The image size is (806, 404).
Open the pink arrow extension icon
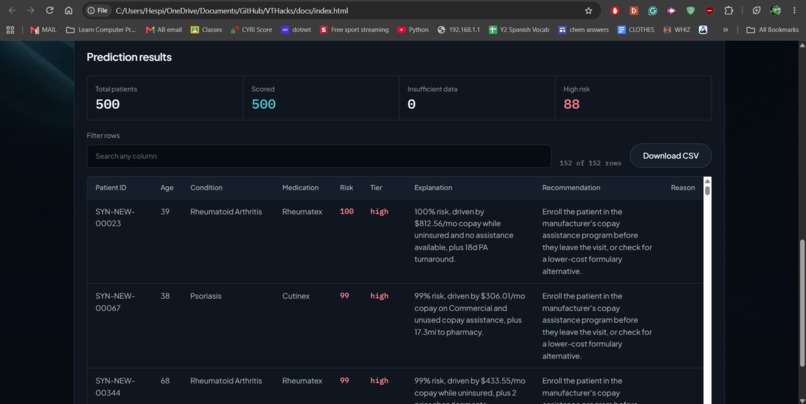(x=671, y=10)
